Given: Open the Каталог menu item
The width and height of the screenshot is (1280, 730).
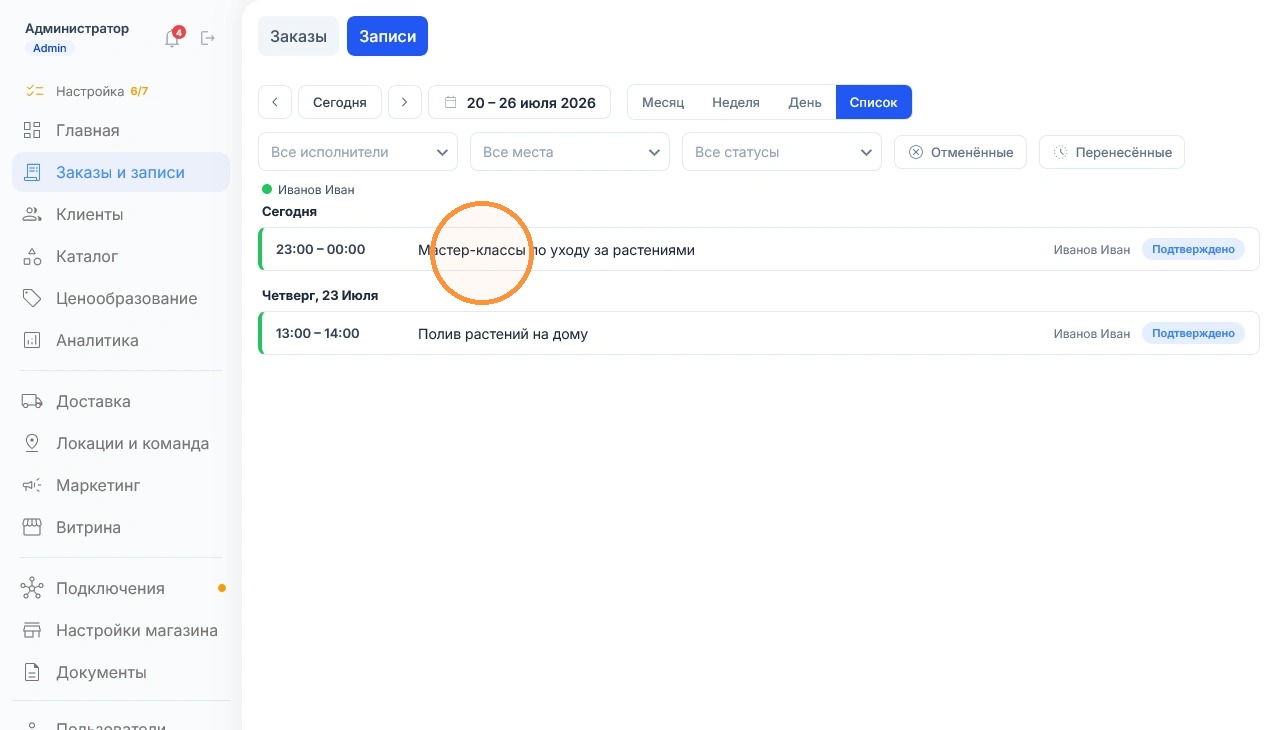Looking at the screenshot, I should 121,256.
